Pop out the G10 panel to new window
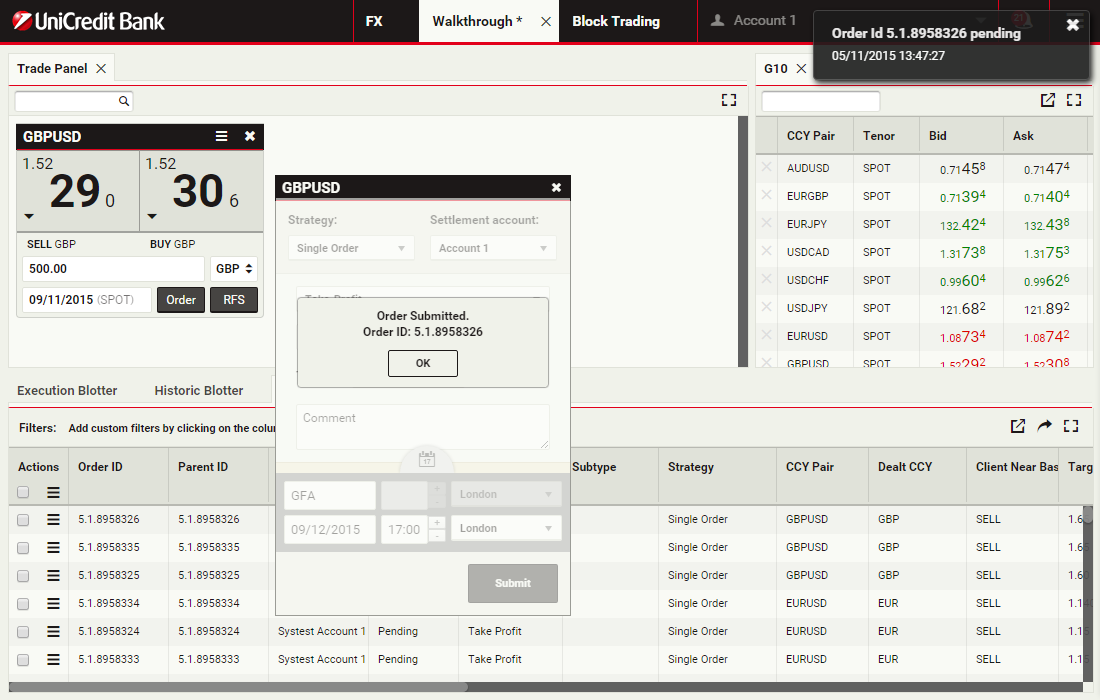The width and height of the screenshot is (1100, 700). (1047, 100)
